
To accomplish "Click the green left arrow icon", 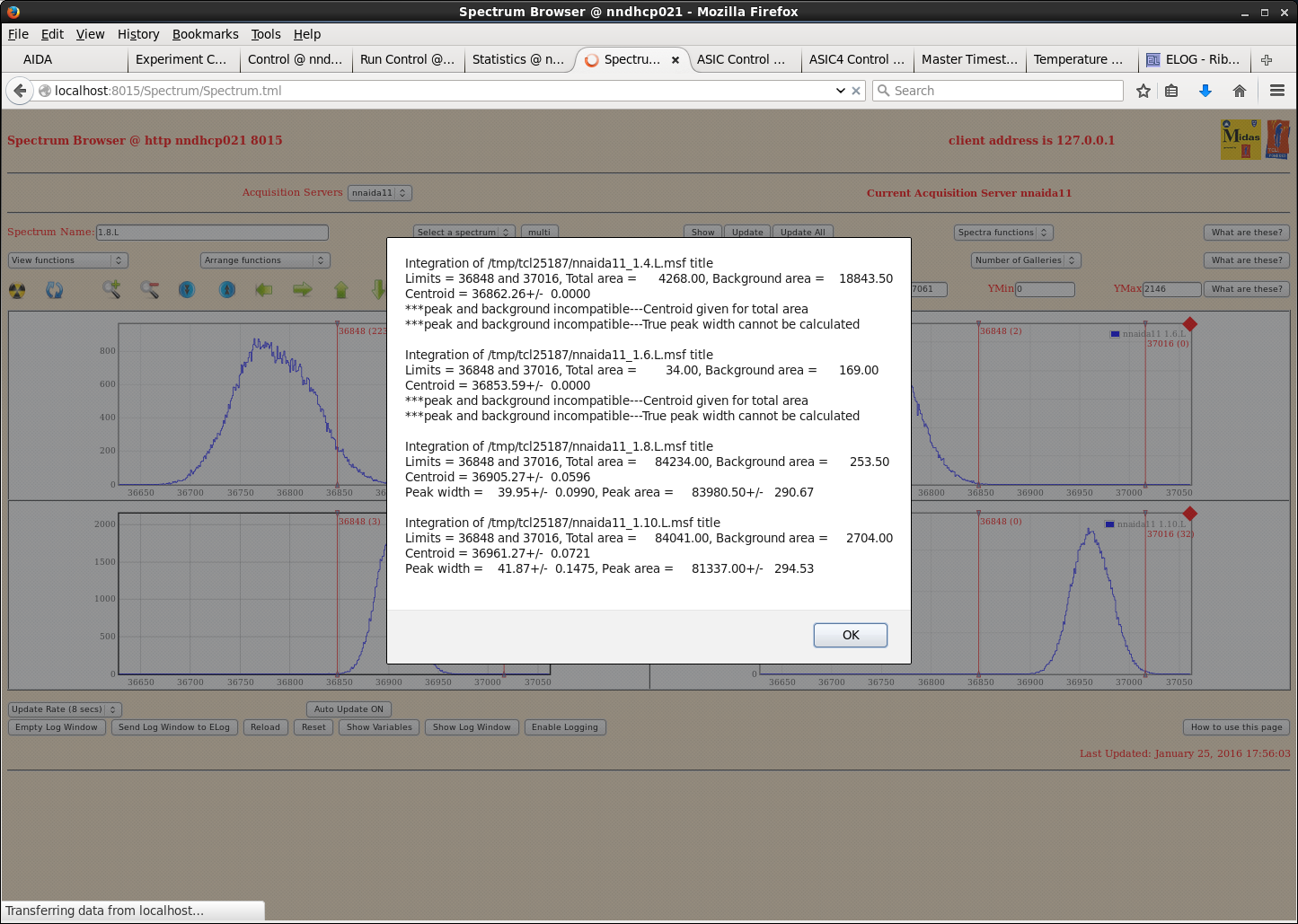I will point(264,289).
